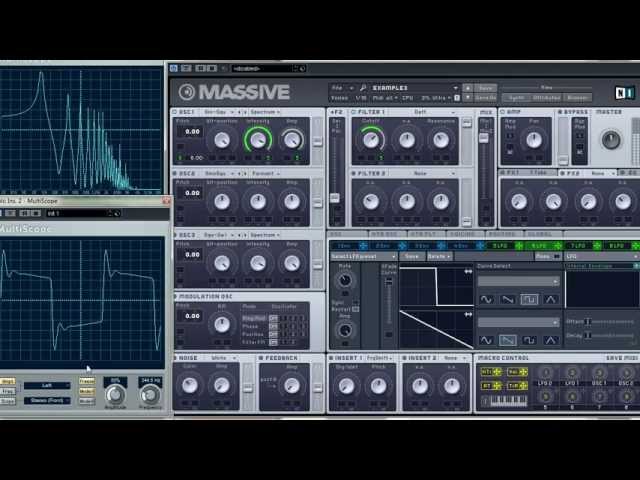Click the blue modulation handle of 4 Env

[480, 246]
